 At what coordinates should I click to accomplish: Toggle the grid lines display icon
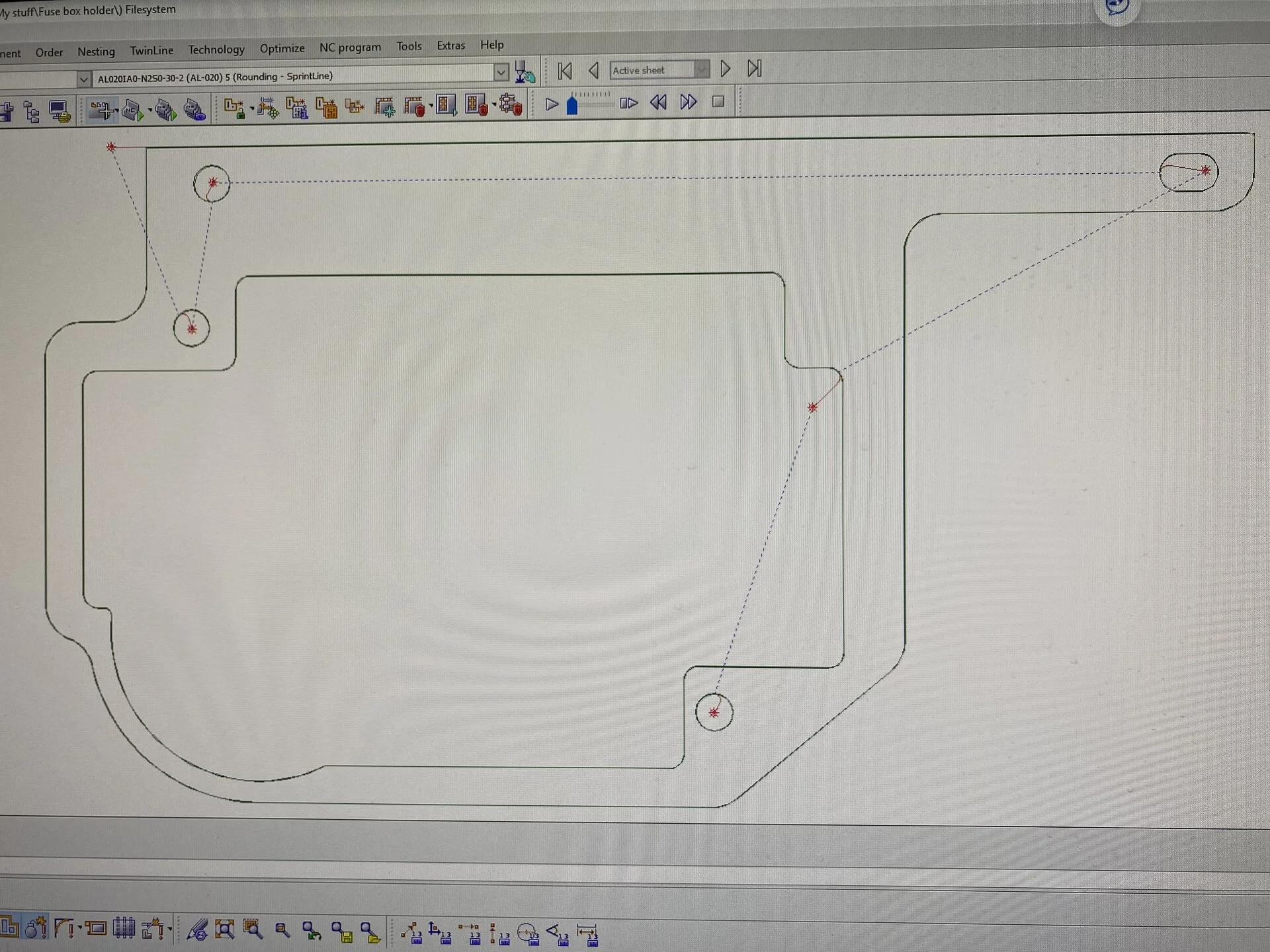(x=124, y=928)
